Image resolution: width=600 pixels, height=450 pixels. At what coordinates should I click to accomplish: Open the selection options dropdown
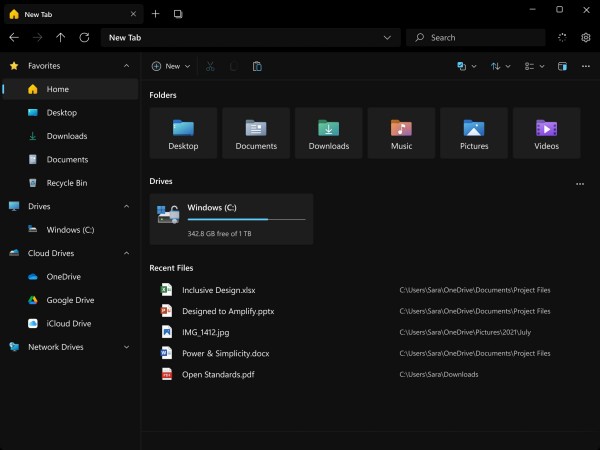pyautogui.click(x=467, y=66)
